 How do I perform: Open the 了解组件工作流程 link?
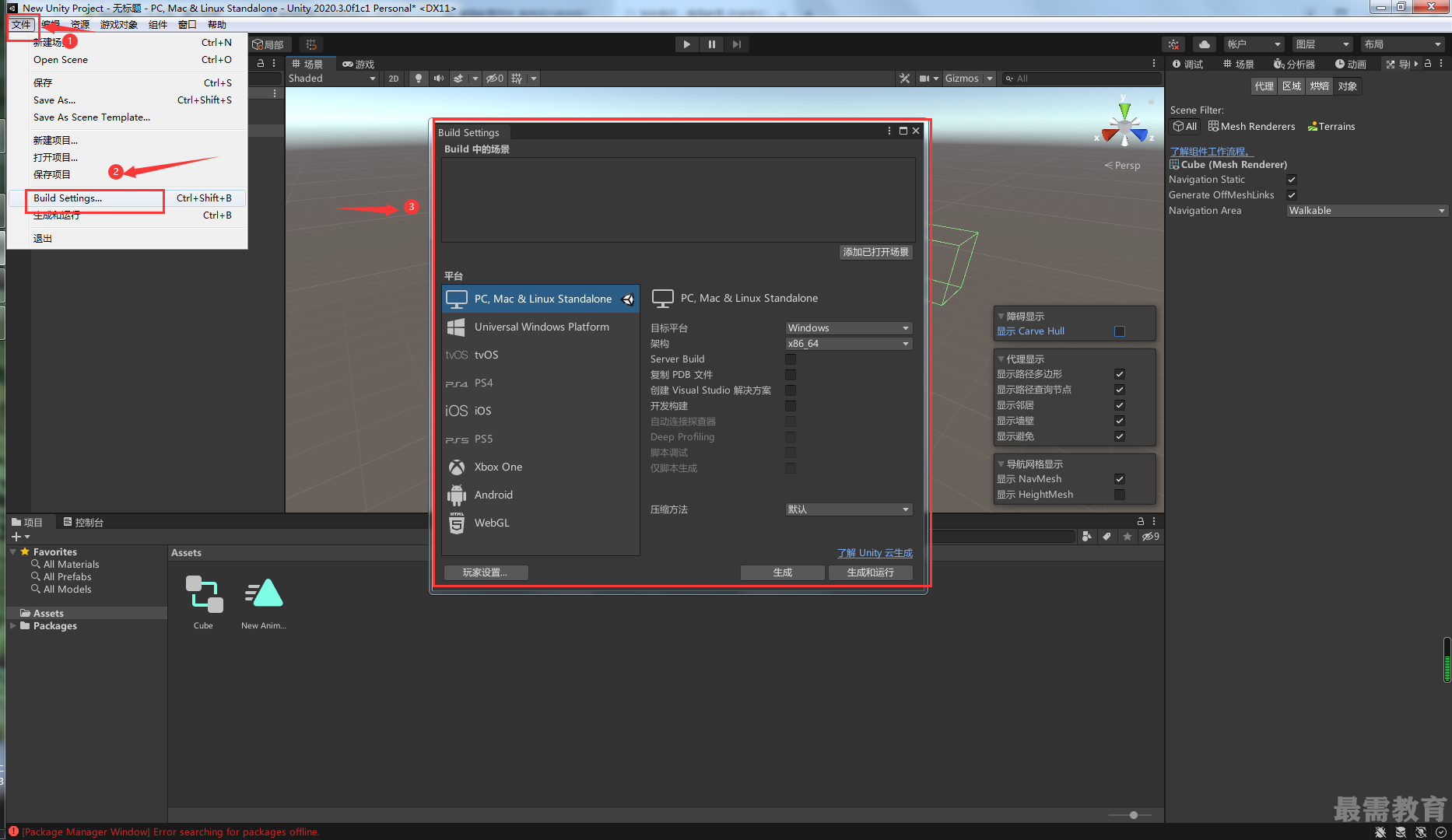(x=1212, y=152)
